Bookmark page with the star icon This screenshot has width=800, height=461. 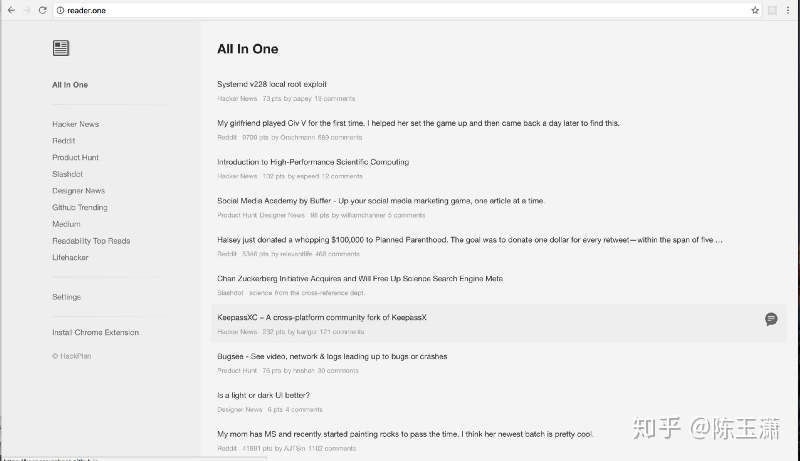755,10
